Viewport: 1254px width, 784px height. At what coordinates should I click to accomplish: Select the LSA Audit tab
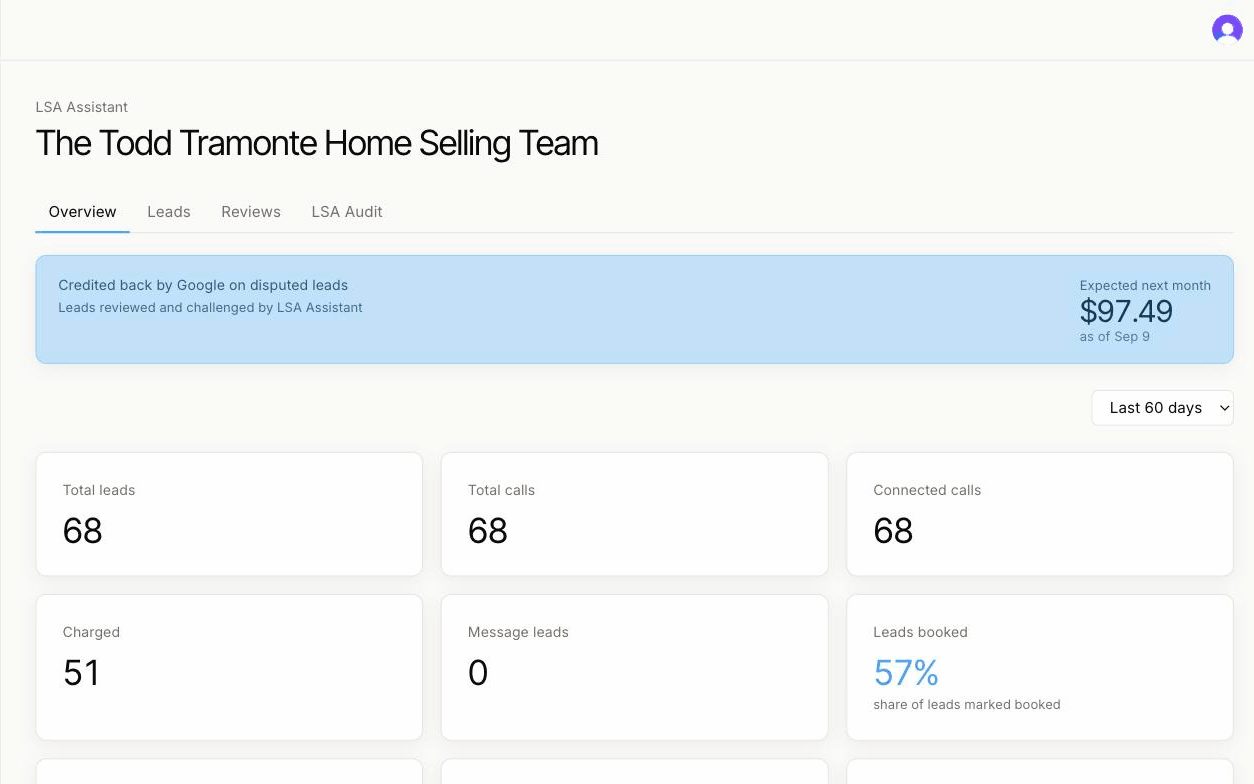(x=347, y=212)
